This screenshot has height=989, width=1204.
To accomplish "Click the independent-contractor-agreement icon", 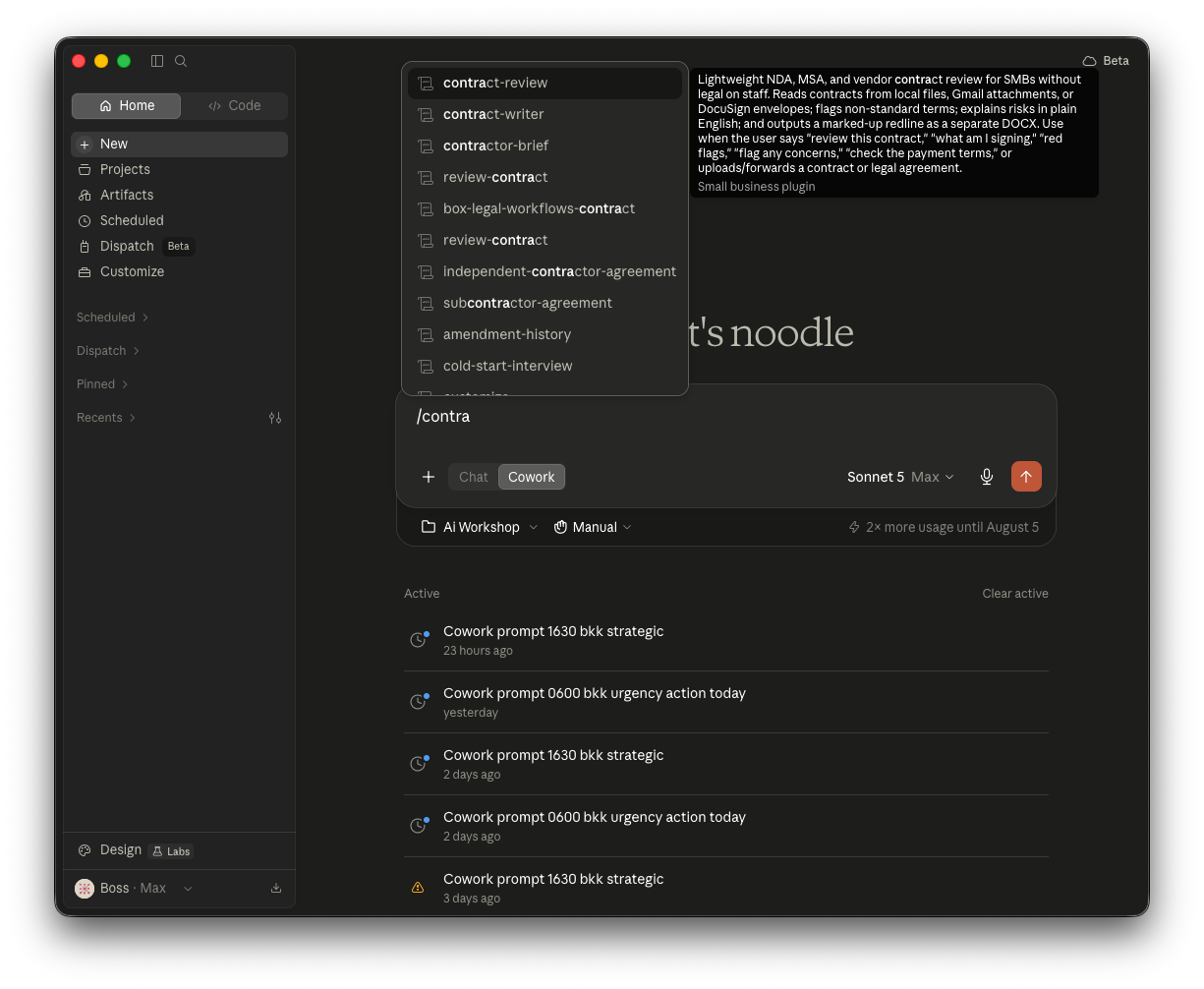I will tap(426, 272).
